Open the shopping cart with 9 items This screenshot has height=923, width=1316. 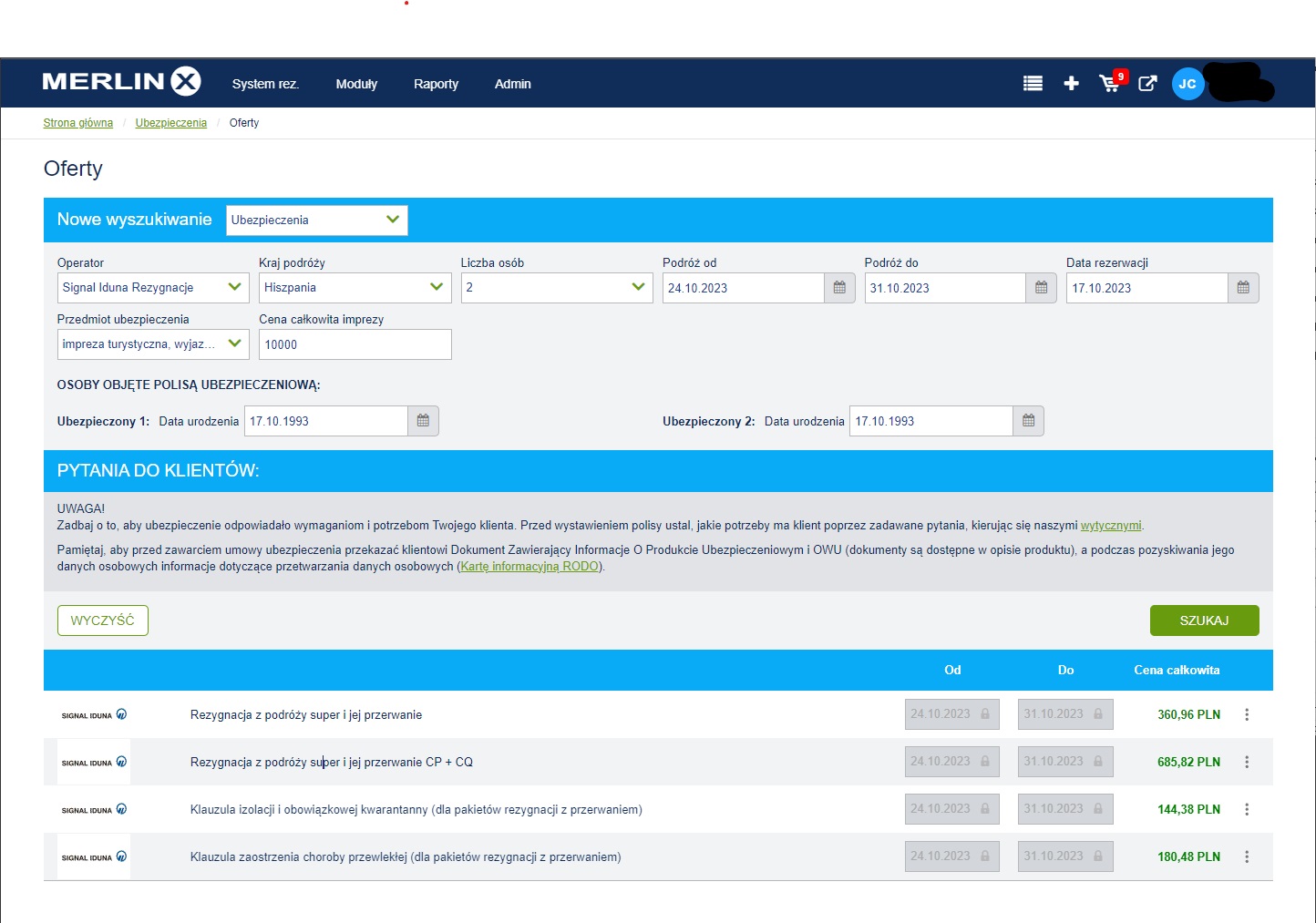pyautogui.click(x=1110, y=84)
